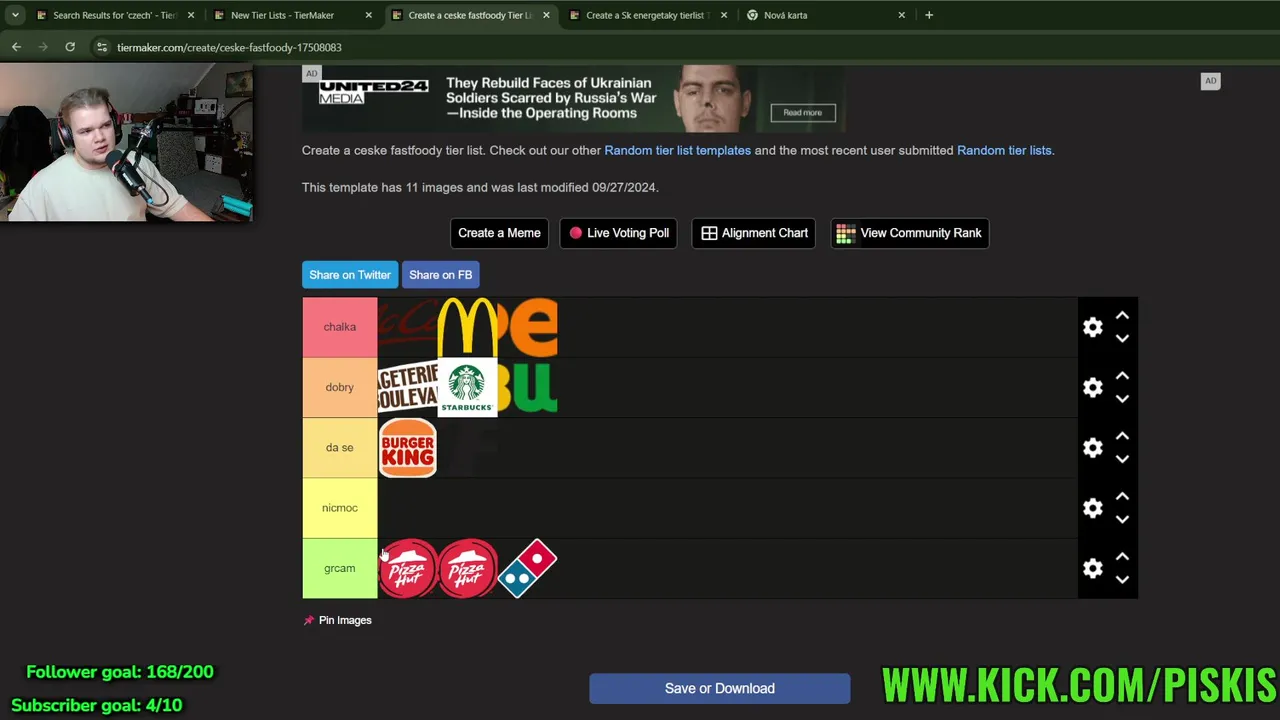Click the orange dobry tier label

[x=340, y=387]
